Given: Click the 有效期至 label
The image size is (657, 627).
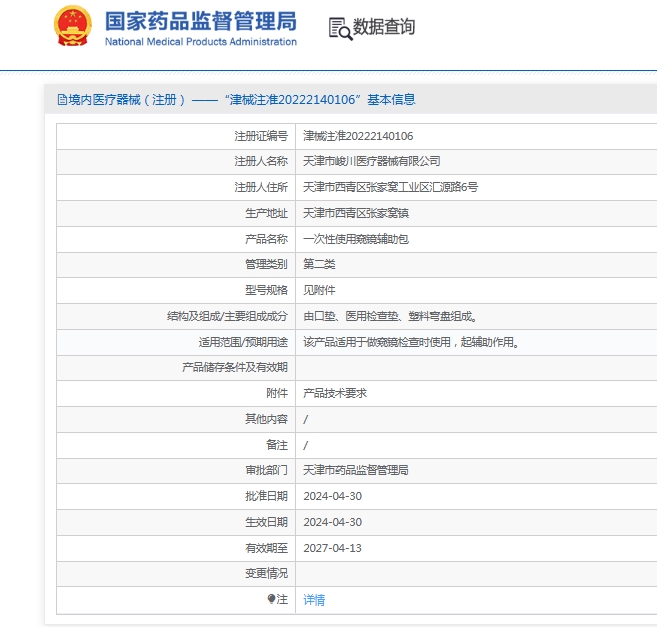Looking at the screenshot, I should click(266, 548).
